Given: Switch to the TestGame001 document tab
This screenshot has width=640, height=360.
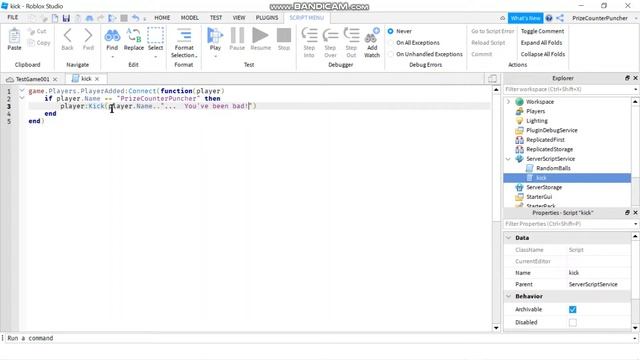Looking at the screenshot, I should point(32,79).
